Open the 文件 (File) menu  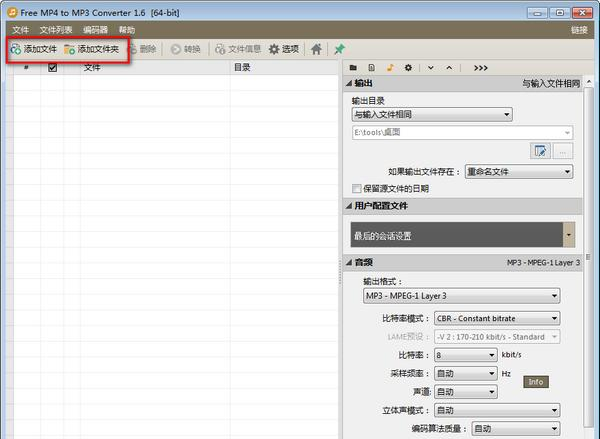(20, 30)
